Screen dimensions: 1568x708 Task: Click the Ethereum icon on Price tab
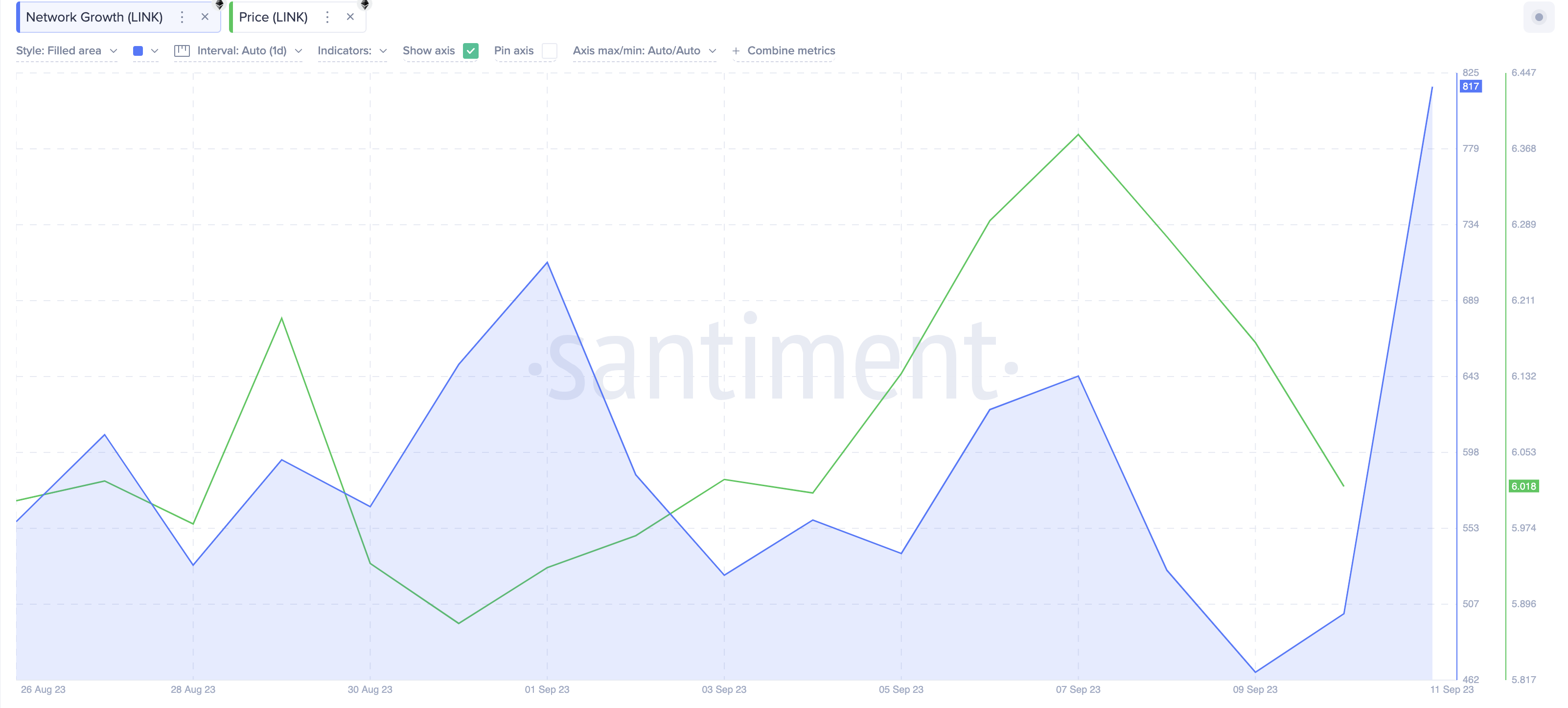tap(365, 4)
